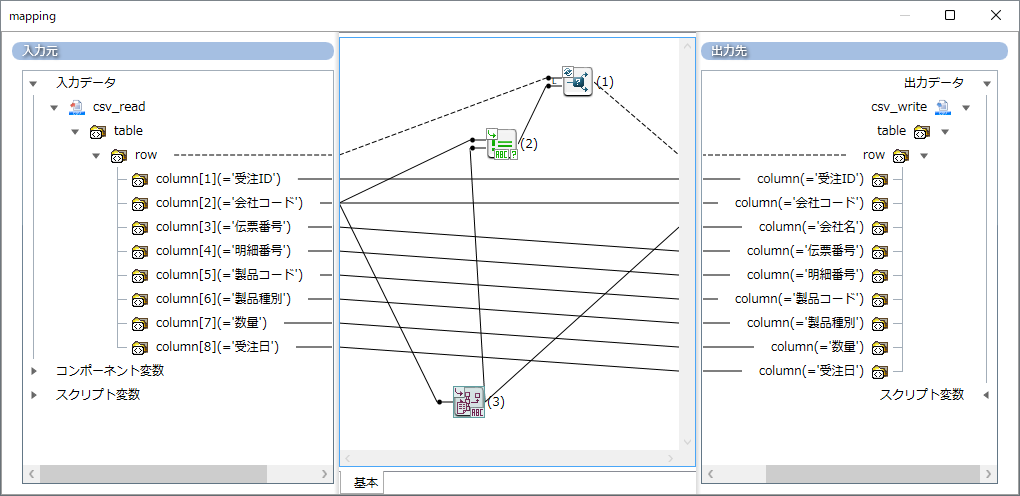Image resolution: width=1020 pixels, height=496 pixels.
Task: Click output tree scroll left arrow
Action: 712,474
